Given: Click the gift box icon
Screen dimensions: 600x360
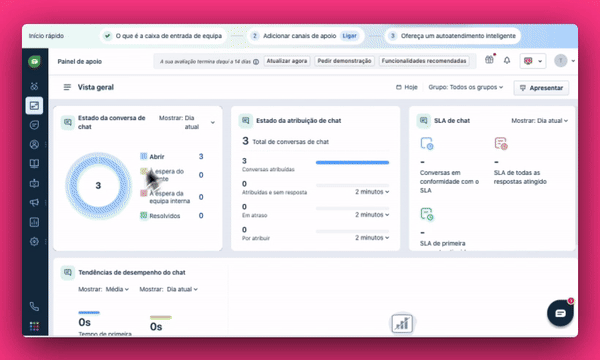Looking at the screenshot, I should tap(489, 60).
